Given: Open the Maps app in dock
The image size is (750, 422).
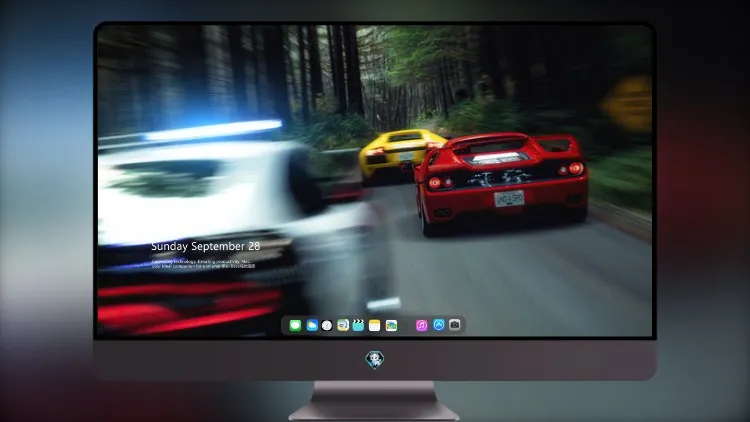Looking at the screenshot, I should [x=343, y=325].
